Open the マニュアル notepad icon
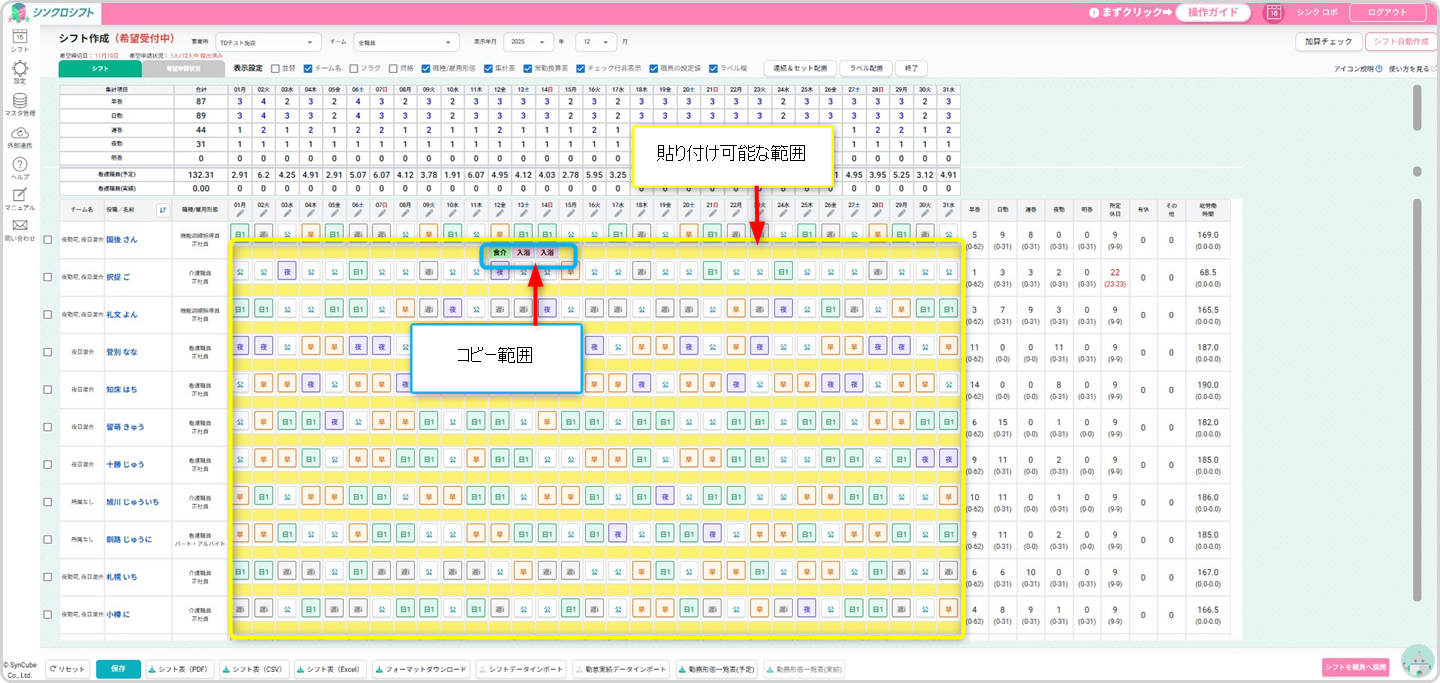 point(19,196)
